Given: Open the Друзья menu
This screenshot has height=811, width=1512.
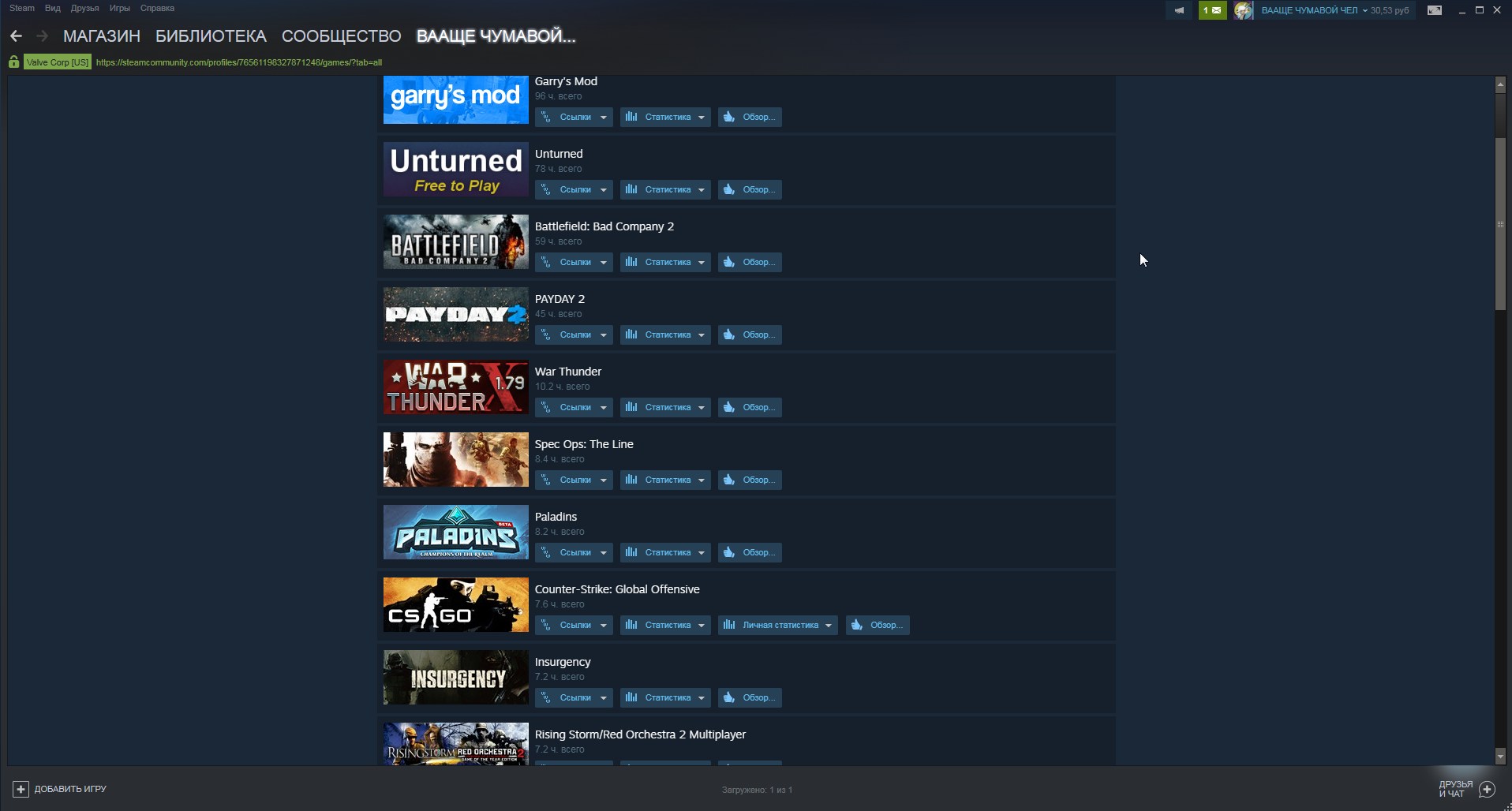Looking at the screenshot, I should click(84, 8).
